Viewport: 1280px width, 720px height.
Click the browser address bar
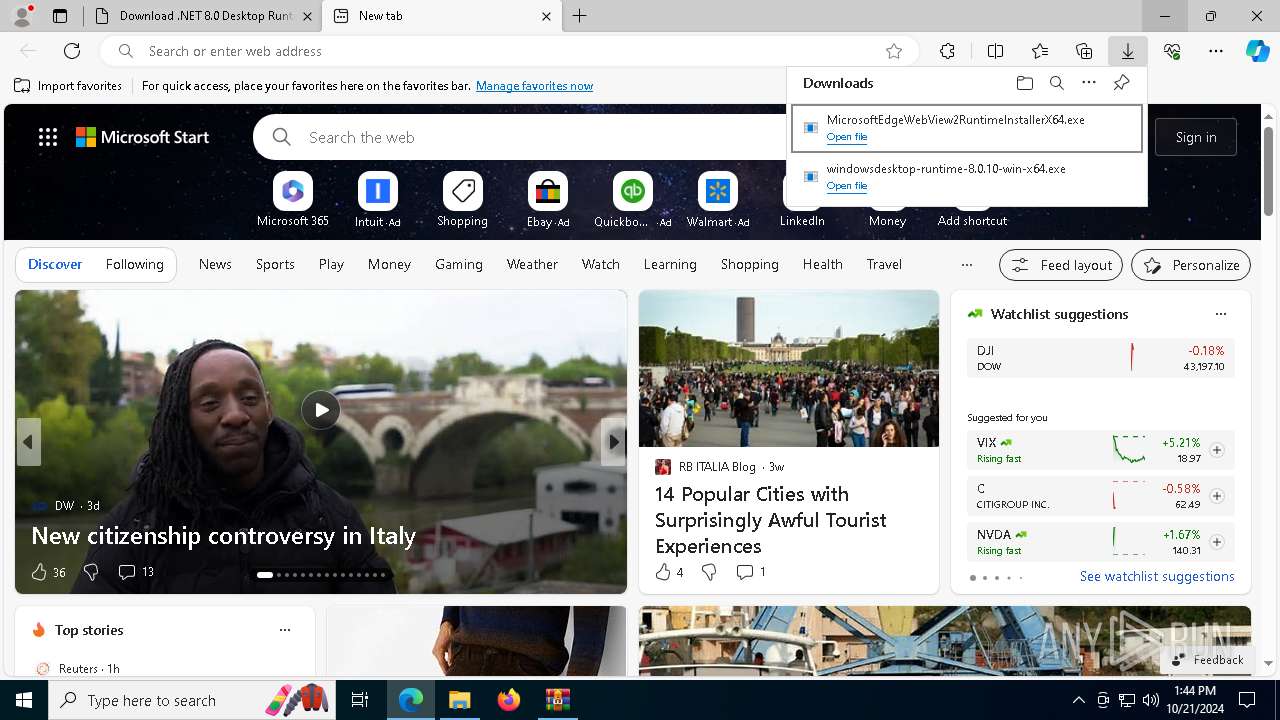510,51
